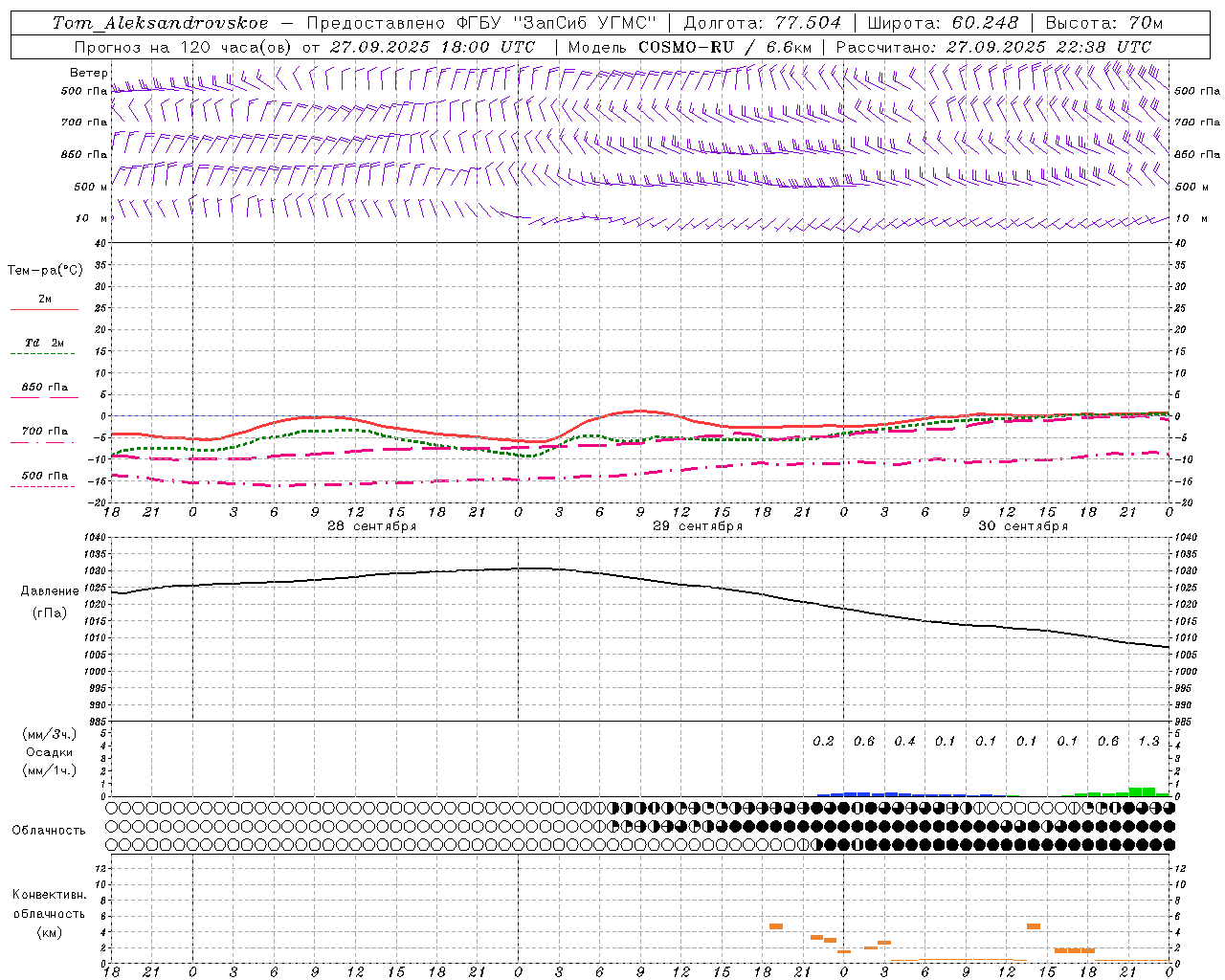The image size is (1225, 980).
Task: Click the tallest green precipitation bar
Action: [1142, 791]
